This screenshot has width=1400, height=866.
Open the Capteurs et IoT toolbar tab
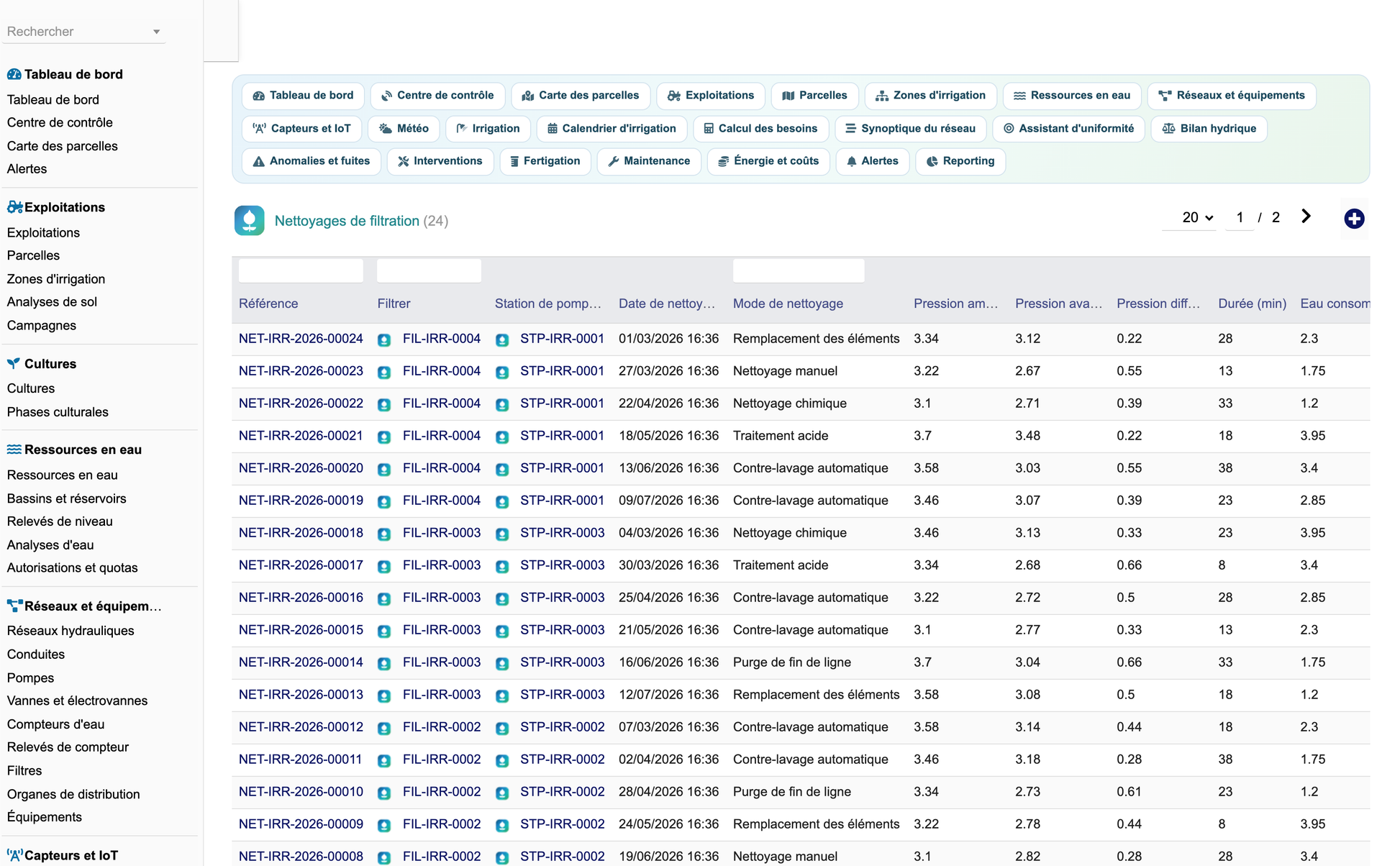pos(301,129)
